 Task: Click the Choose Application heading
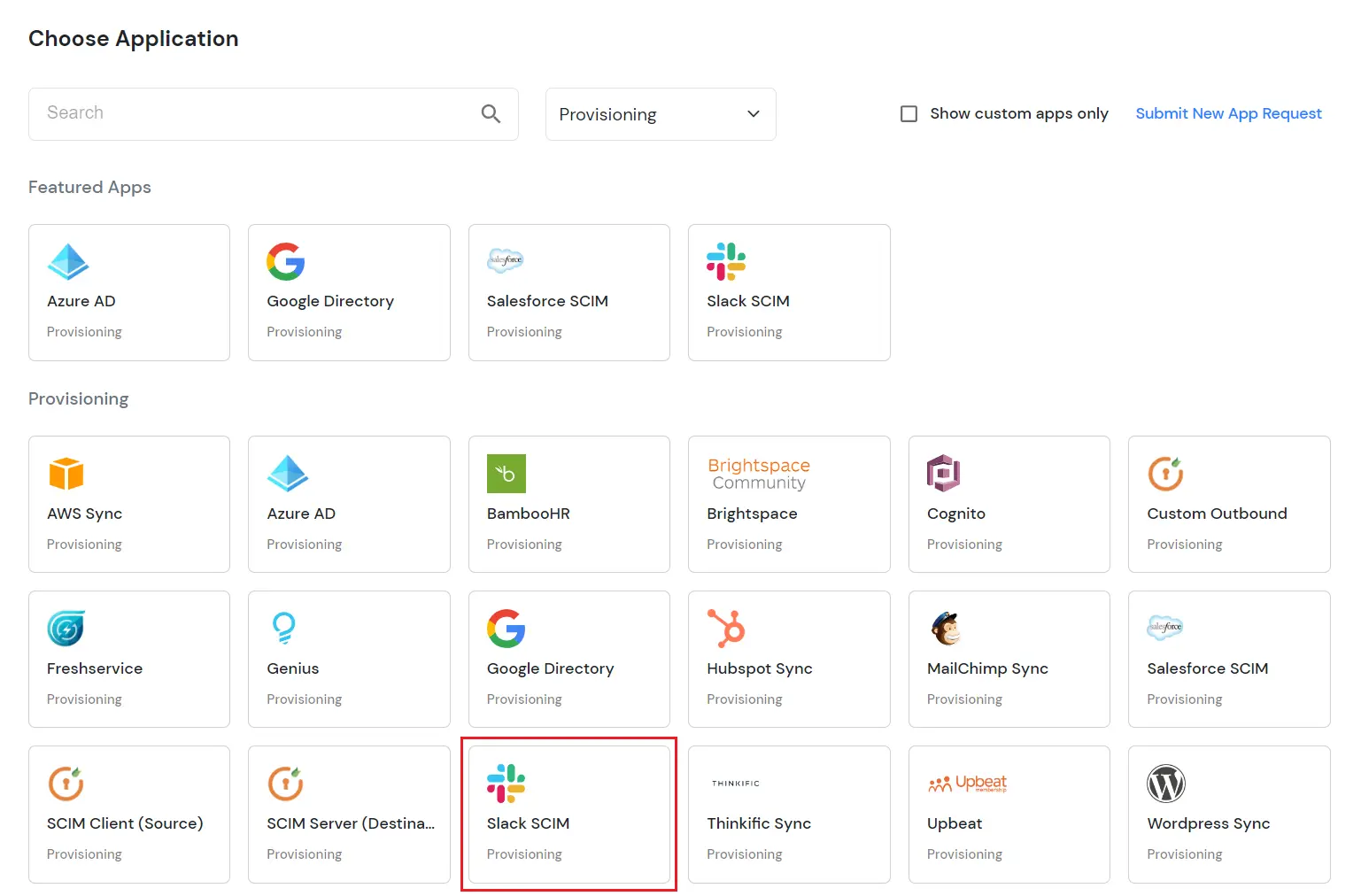click(x=134, y=39)
